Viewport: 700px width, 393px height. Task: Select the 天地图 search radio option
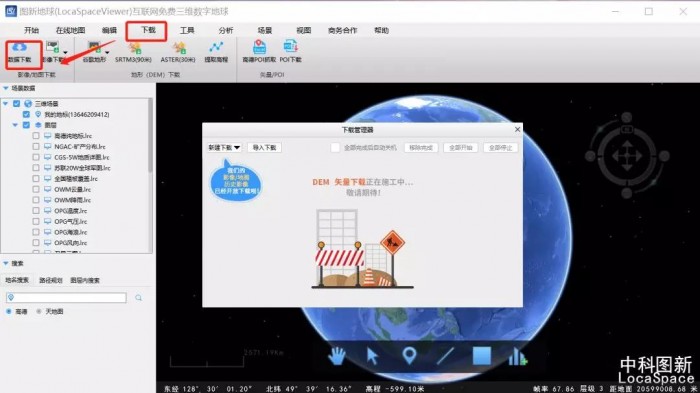tap(39, 311)
